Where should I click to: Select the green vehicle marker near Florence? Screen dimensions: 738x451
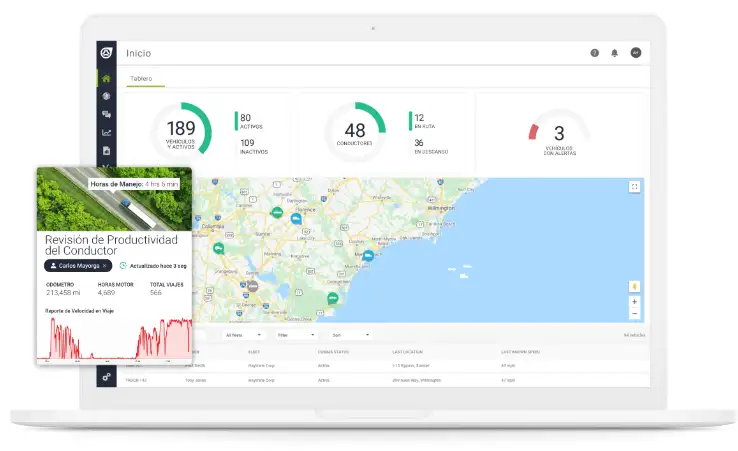pos(277,213)
